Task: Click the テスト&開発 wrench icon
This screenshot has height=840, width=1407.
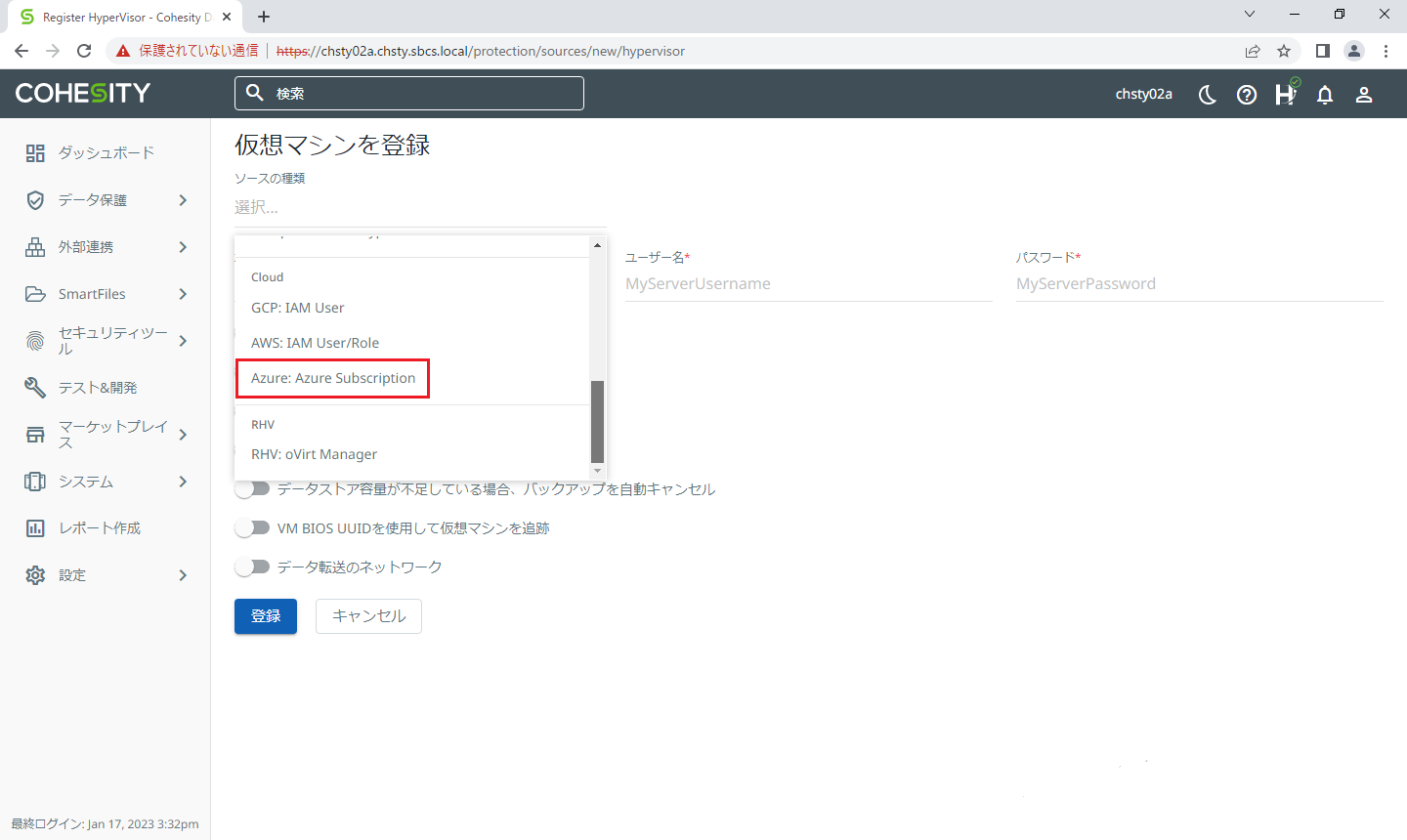Action: pyautogui.click(x=35, y=388)
